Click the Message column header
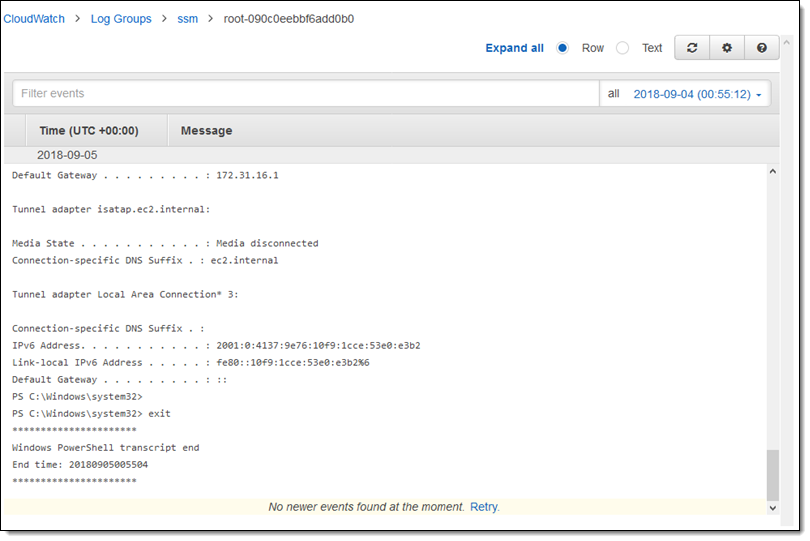 point(206,131)
